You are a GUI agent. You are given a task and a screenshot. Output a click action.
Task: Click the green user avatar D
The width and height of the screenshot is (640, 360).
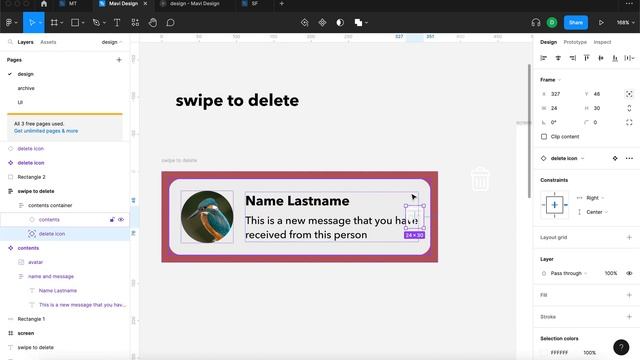(552, 22)
